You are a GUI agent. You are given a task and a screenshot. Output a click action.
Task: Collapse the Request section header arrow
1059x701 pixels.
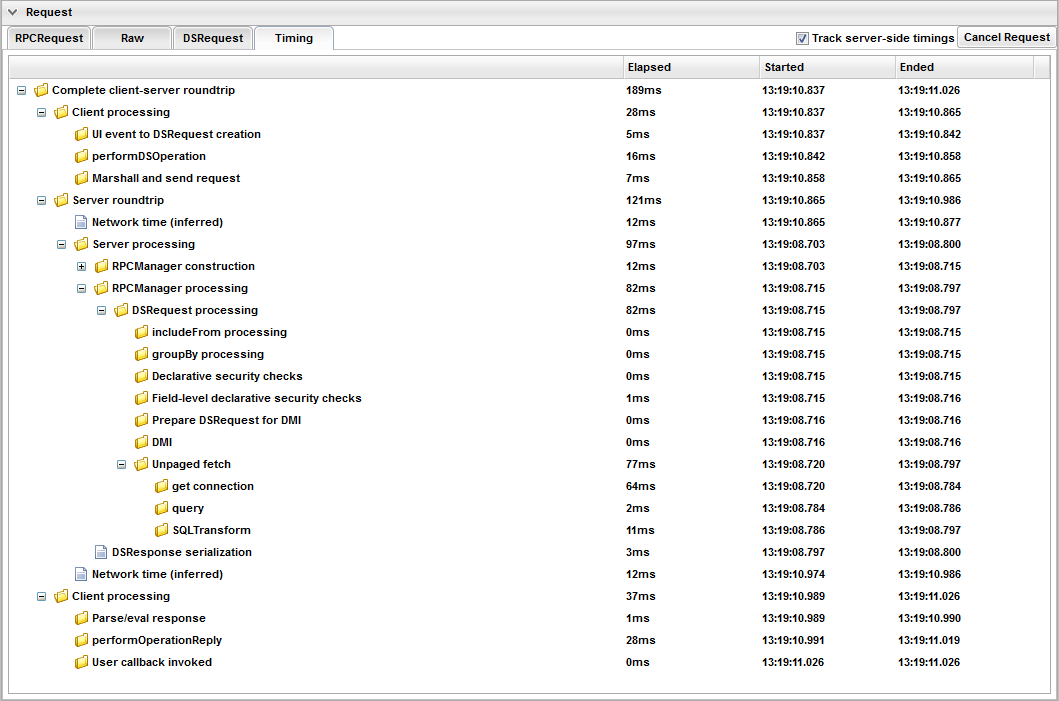[x=13, y=13]
